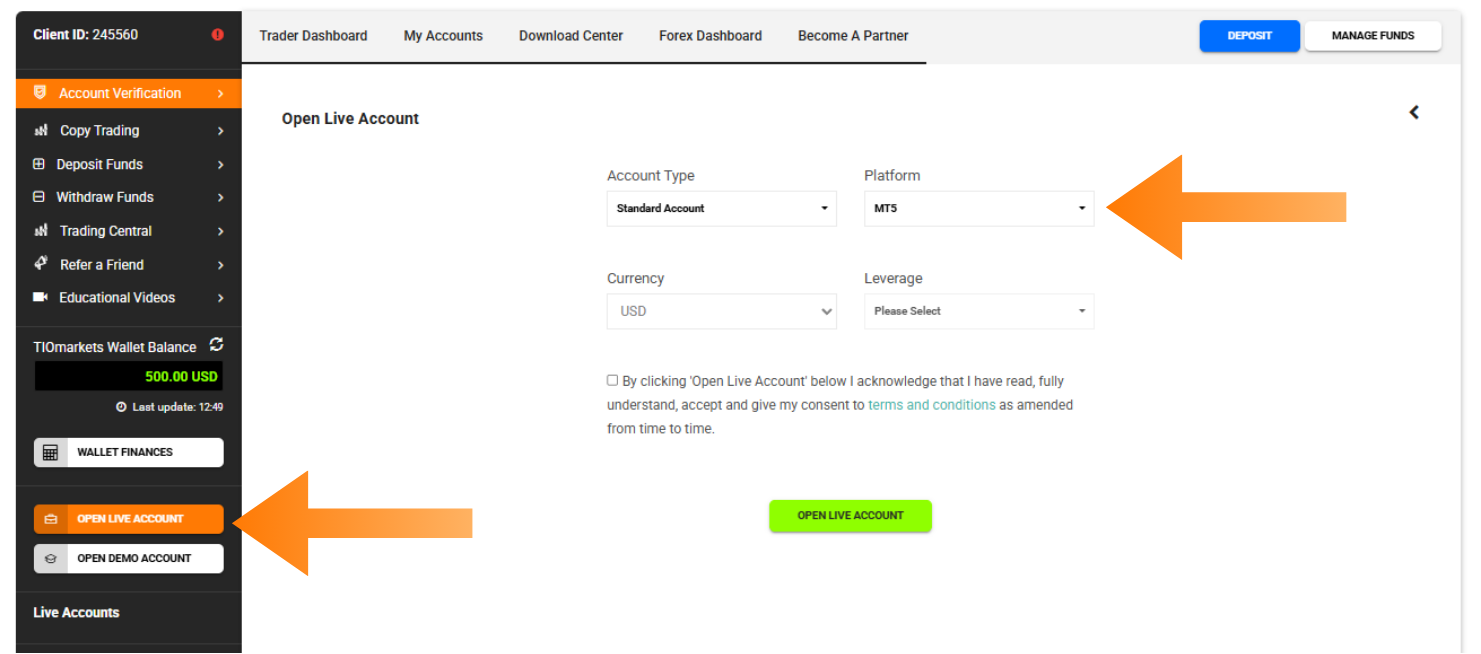
Task: Select the Account Verification shield icon
Action: (x=39, y=92)
